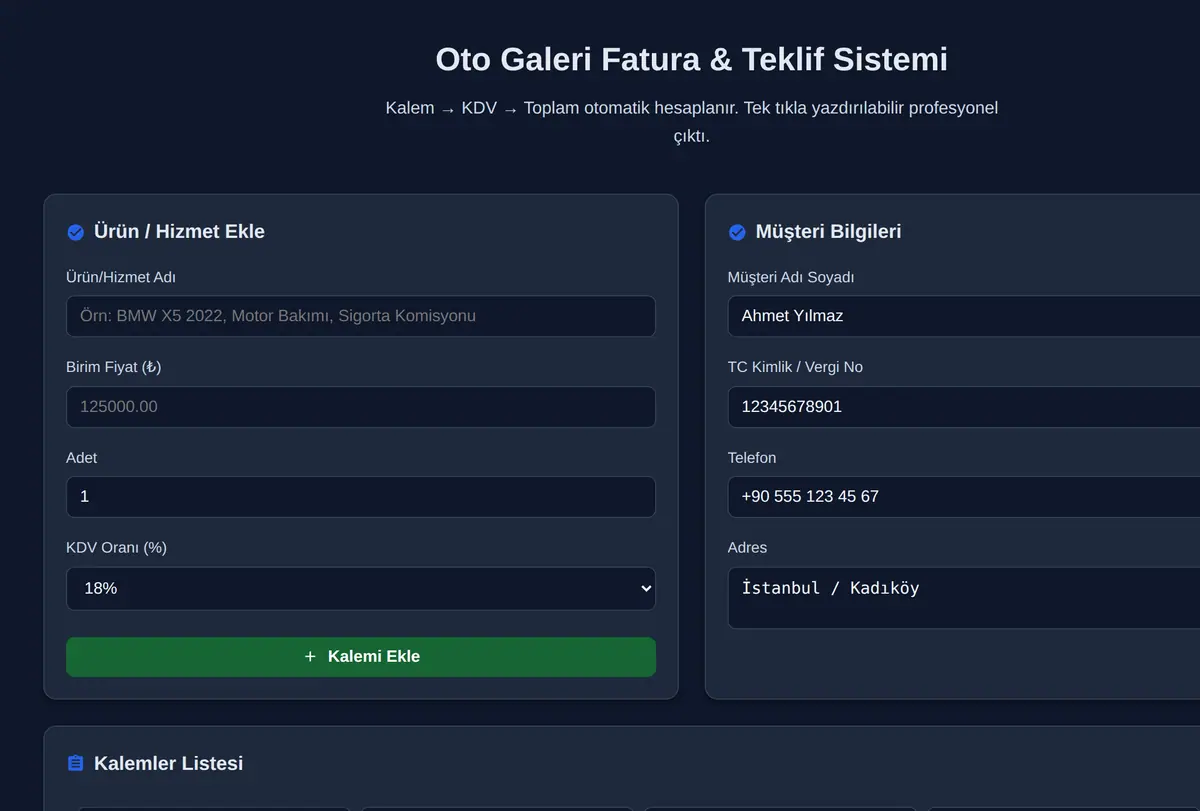Click the TC Kimlik / Vergi No field
Viewport: 1200px width, 811px height.
click(964, 407)
